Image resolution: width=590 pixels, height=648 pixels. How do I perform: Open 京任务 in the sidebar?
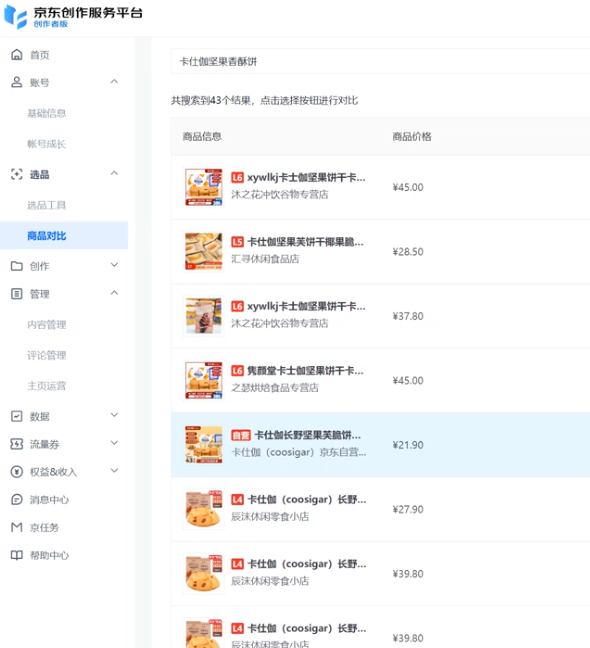44,527
